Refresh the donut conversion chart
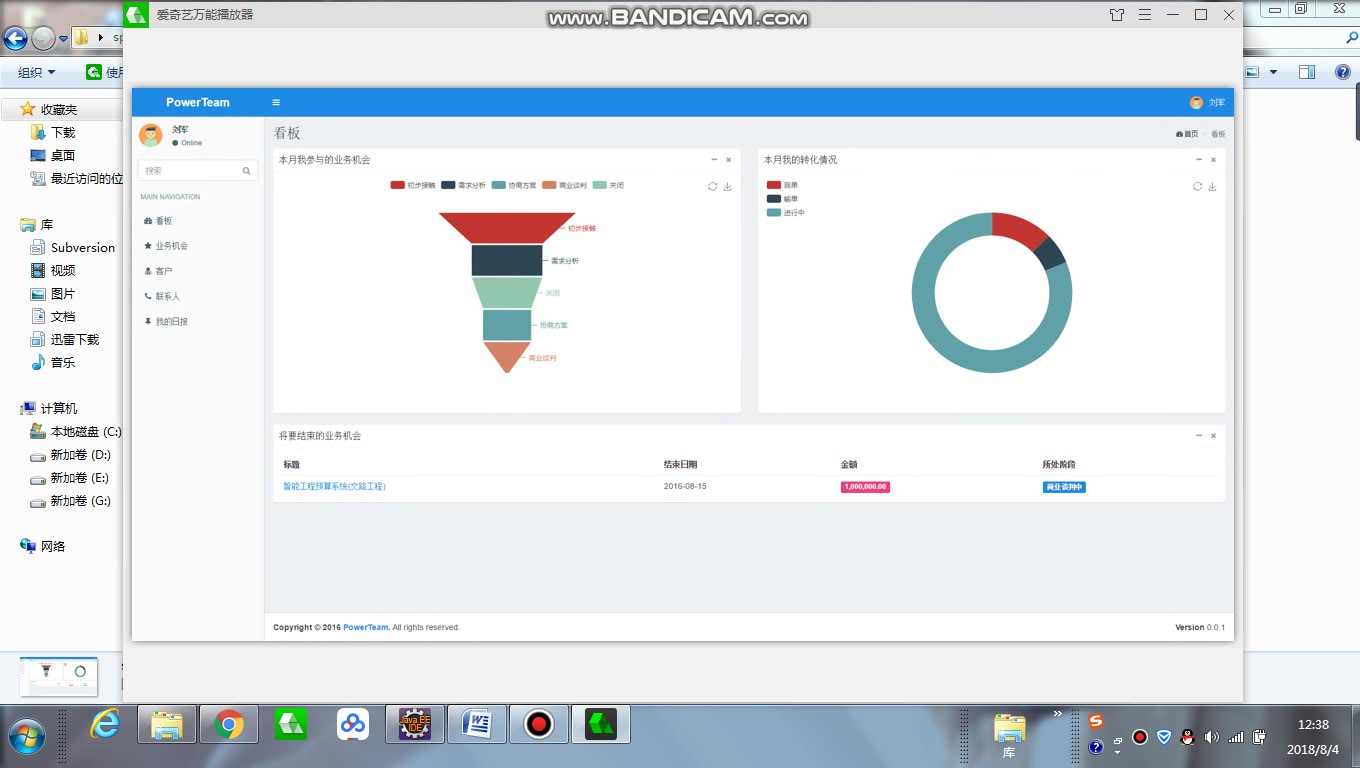1360x768 pixels. coord(1197,187)
